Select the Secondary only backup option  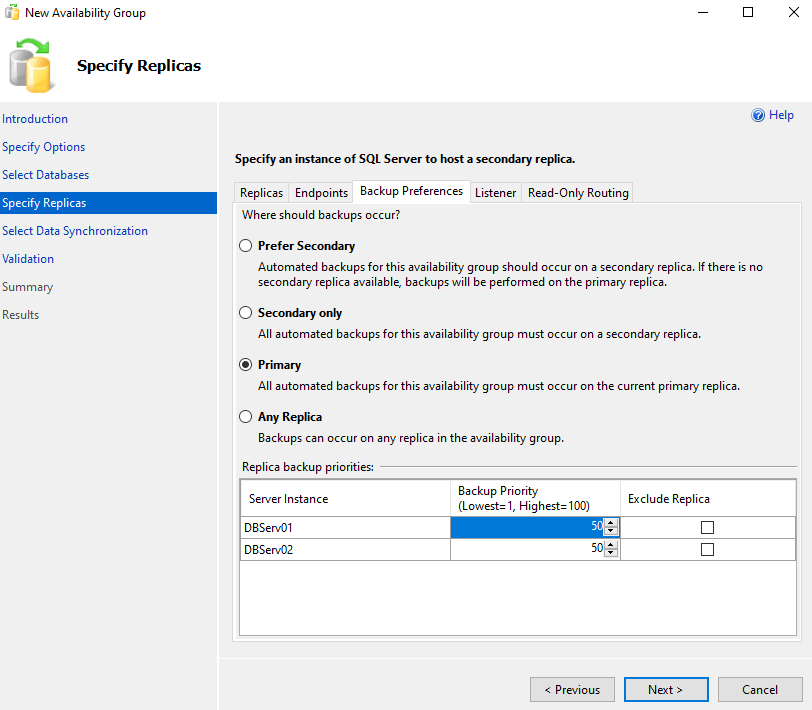point(246,313)
